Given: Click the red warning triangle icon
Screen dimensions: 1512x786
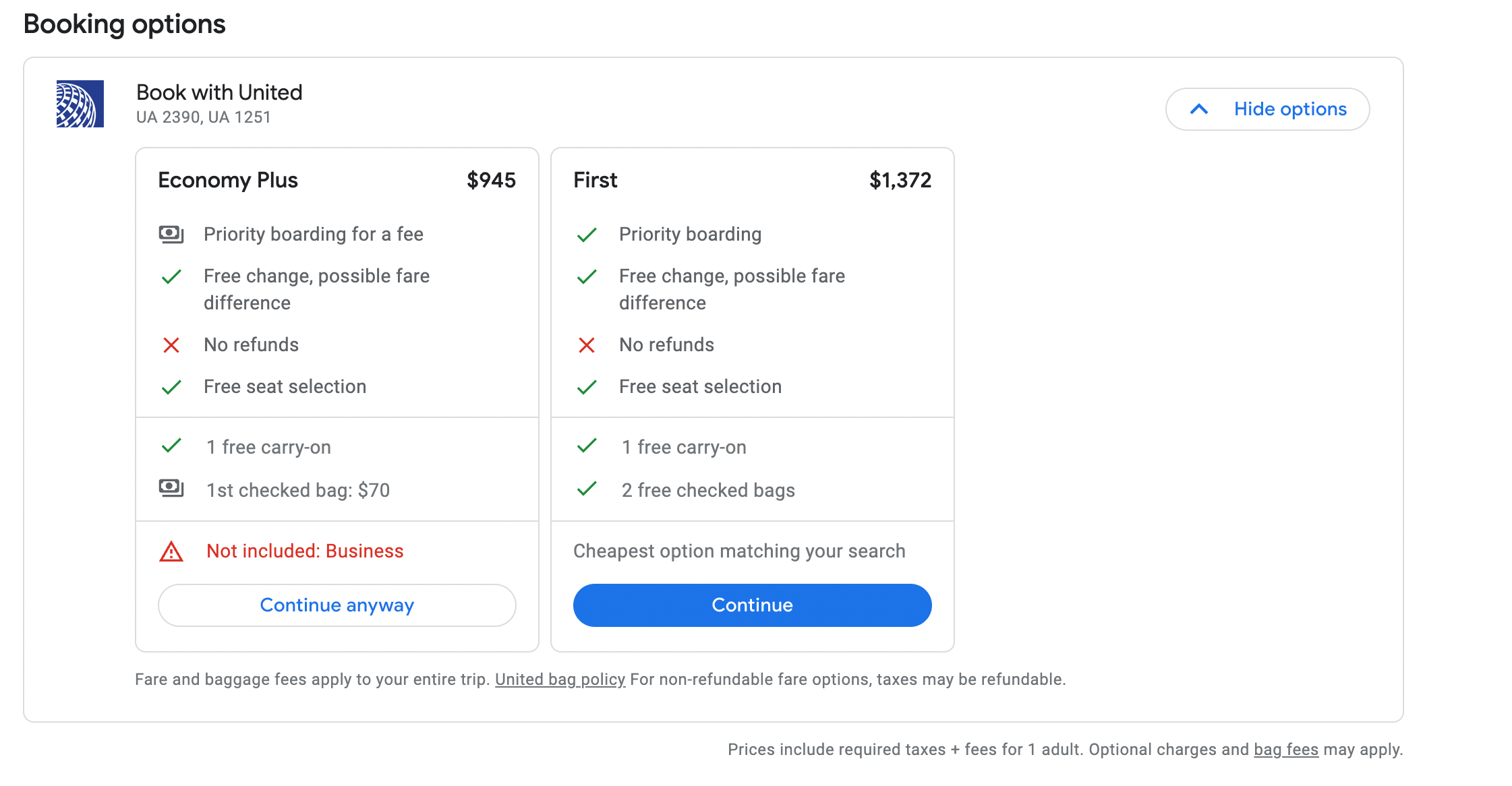Looking at the screenshot, I should coord(171,551).
